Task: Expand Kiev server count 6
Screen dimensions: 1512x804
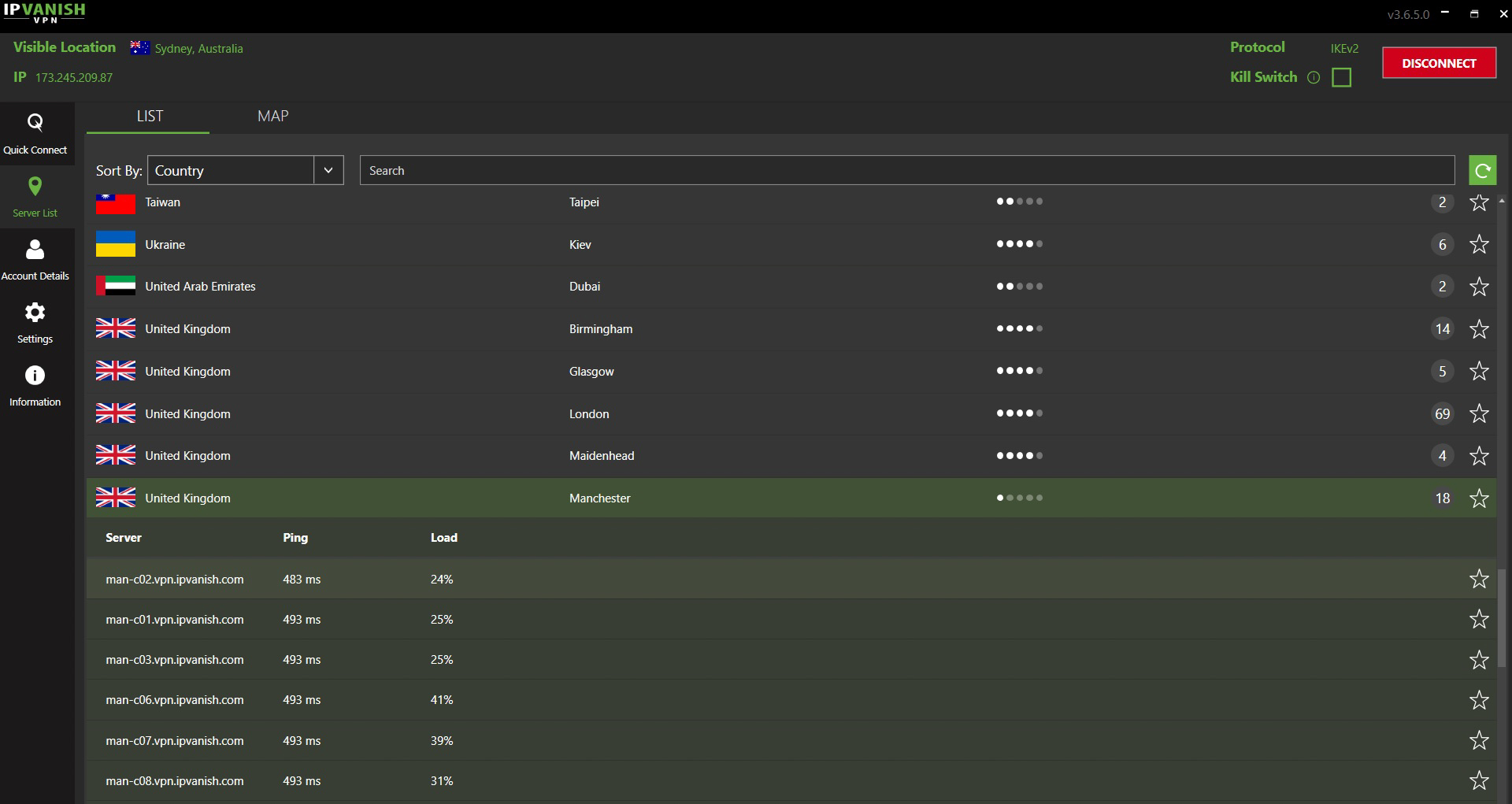Action: pos(1442,244)
